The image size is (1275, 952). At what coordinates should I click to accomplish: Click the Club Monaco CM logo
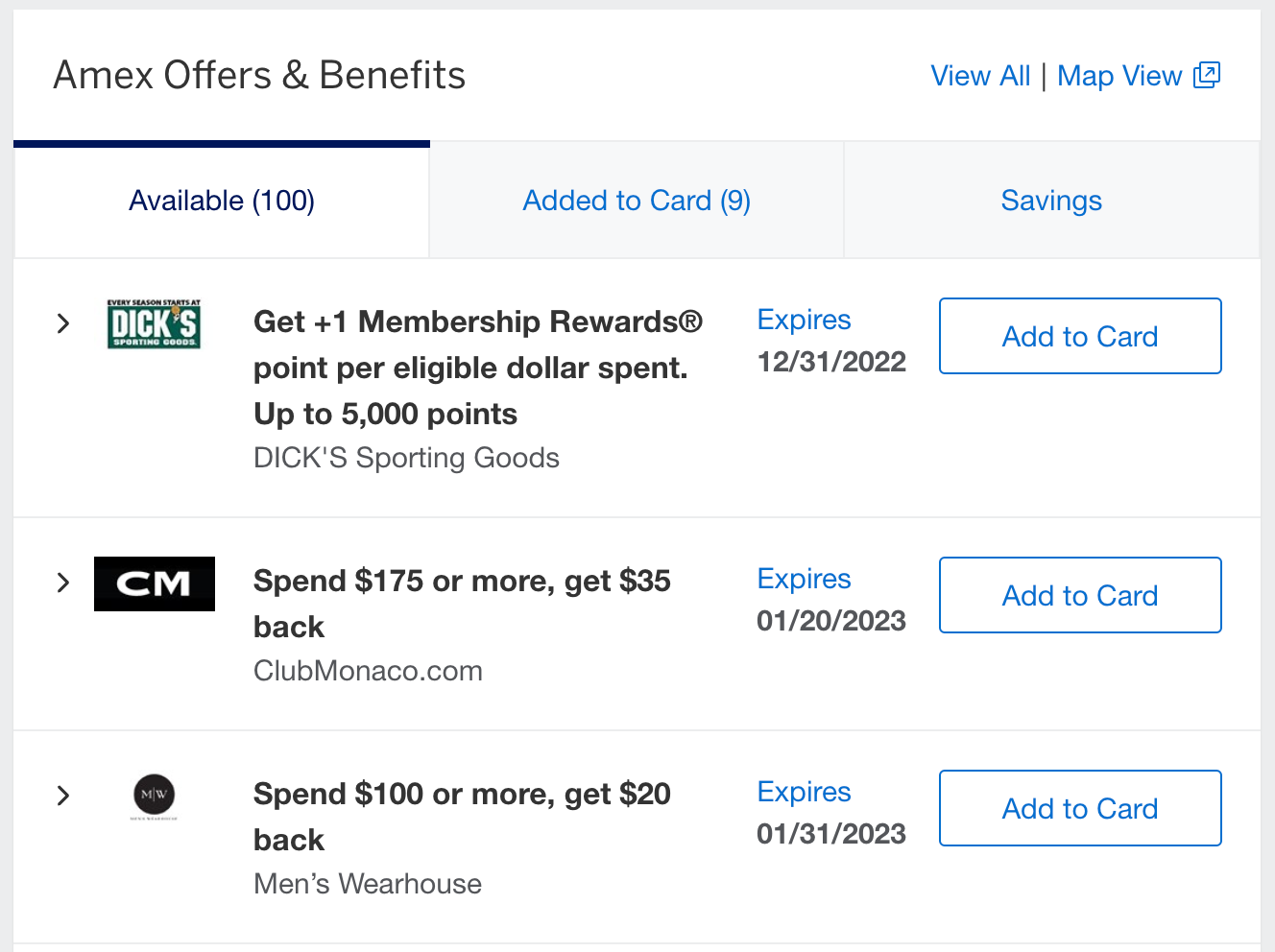155,583
